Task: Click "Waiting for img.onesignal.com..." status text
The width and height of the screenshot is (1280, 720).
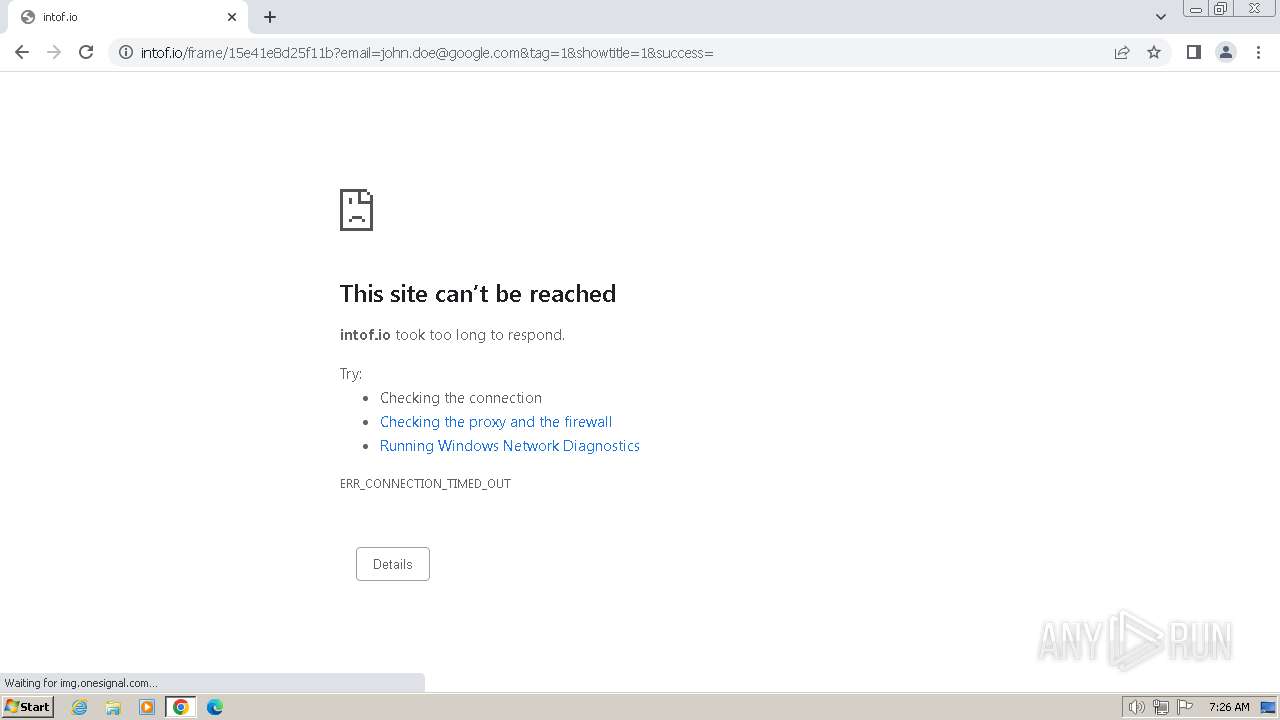Action: pyautogui.click(x=81, y=683)
